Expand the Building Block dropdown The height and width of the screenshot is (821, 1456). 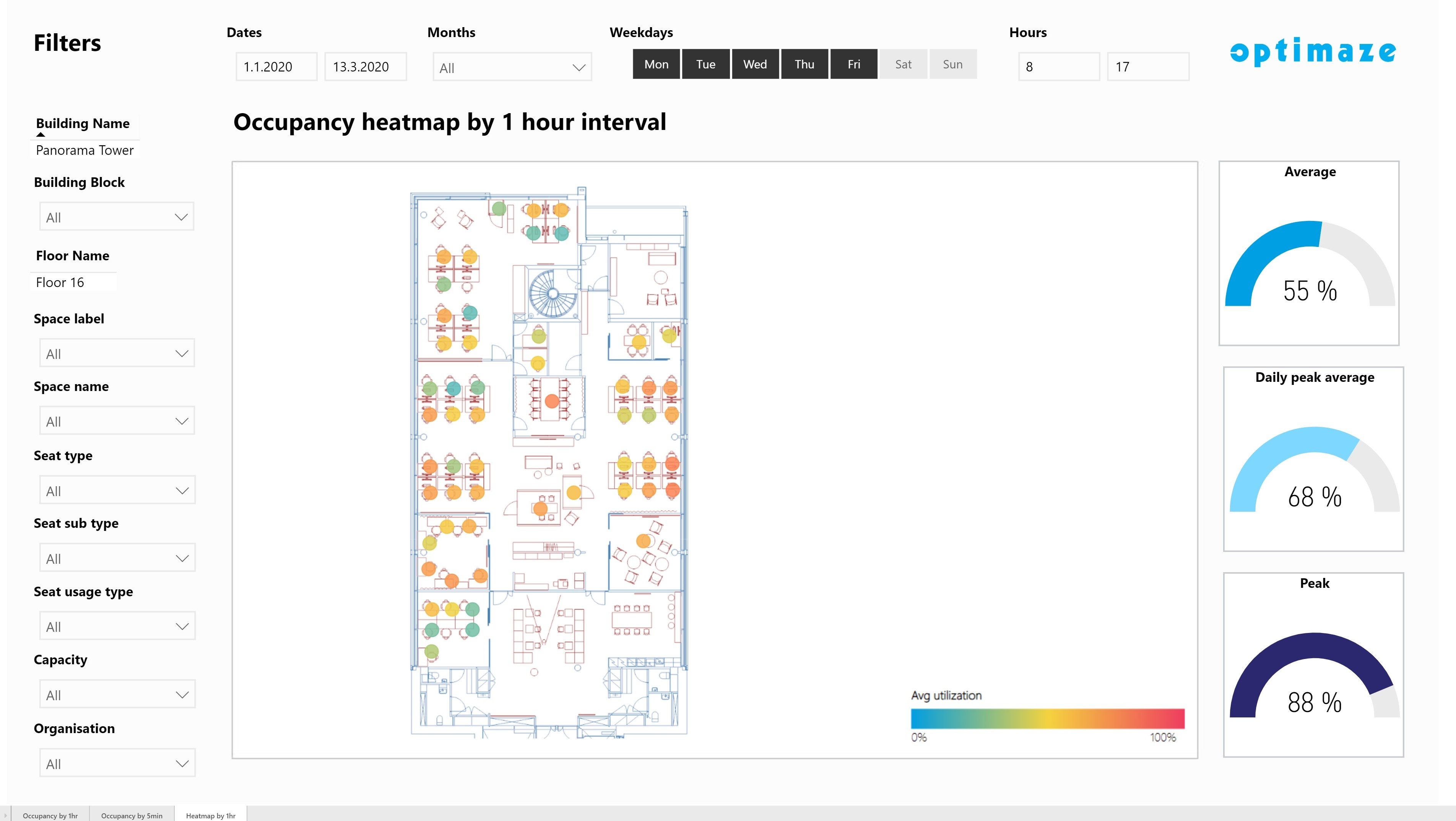(117, 217)
